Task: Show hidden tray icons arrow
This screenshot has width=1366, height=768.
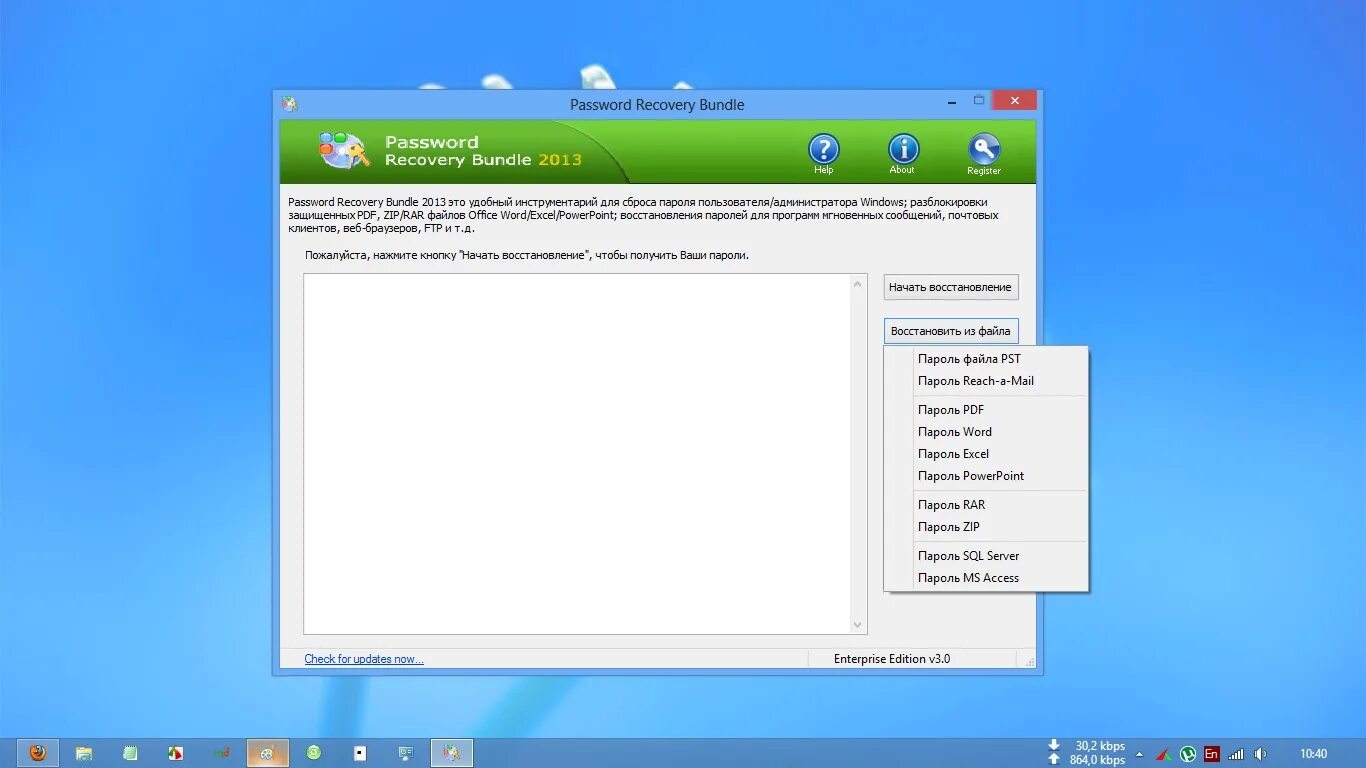Action: tap(1139, 754)
